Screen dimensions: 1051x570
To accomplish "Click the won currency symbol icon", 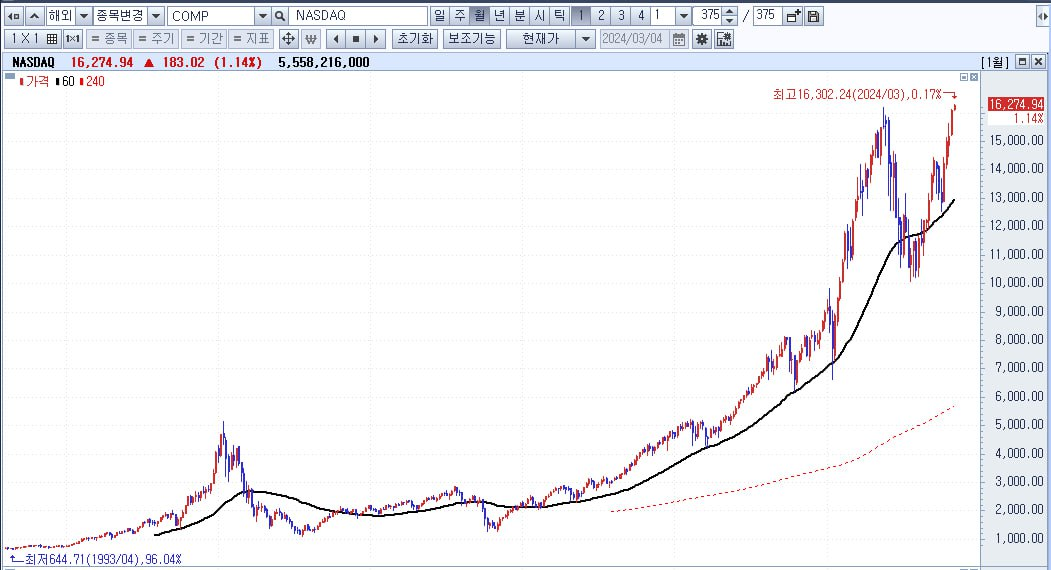I will (x=310, y=39).
